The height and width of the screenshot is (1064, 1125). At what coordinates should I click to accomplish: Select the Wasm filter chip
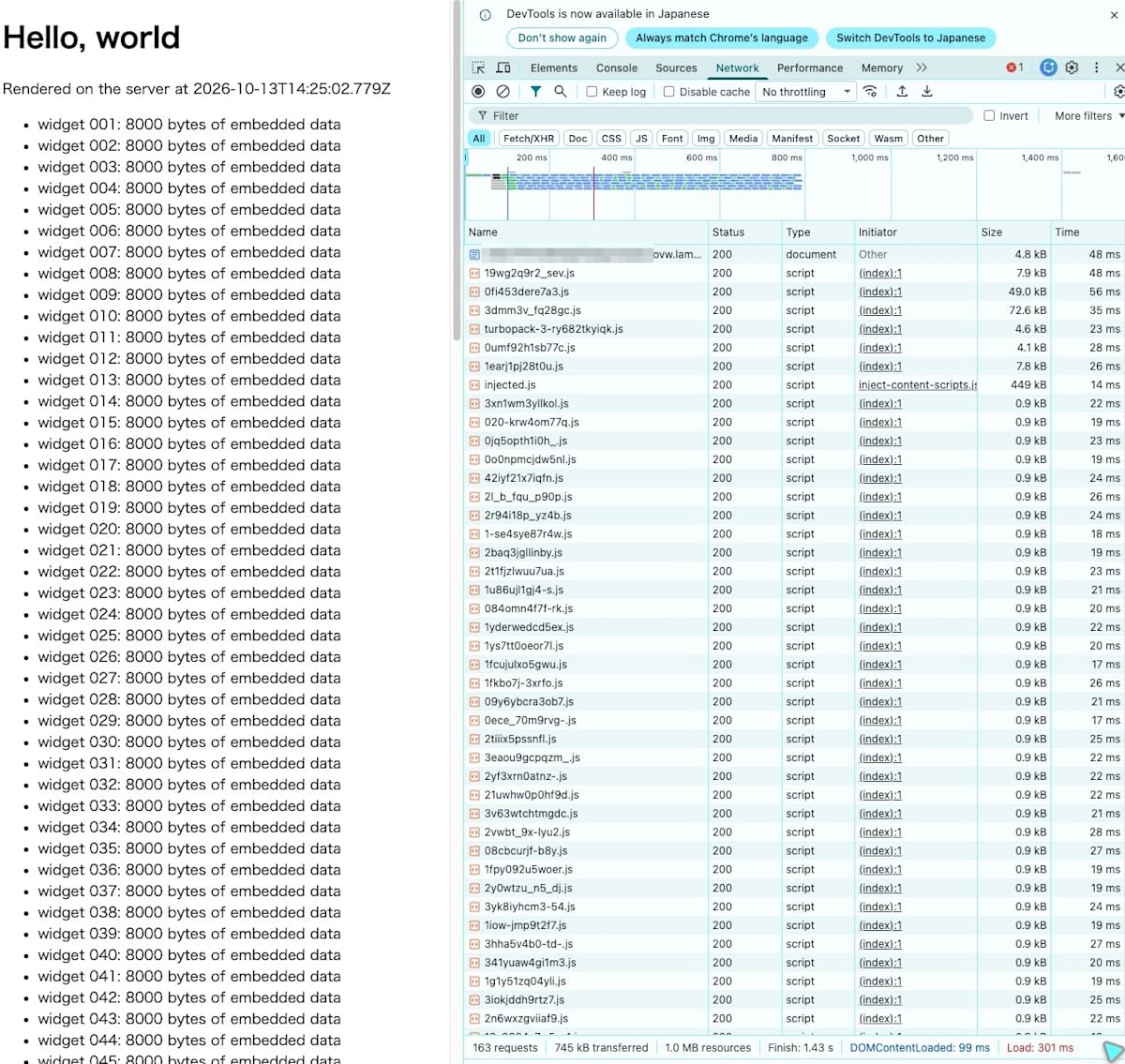point(889,138)
